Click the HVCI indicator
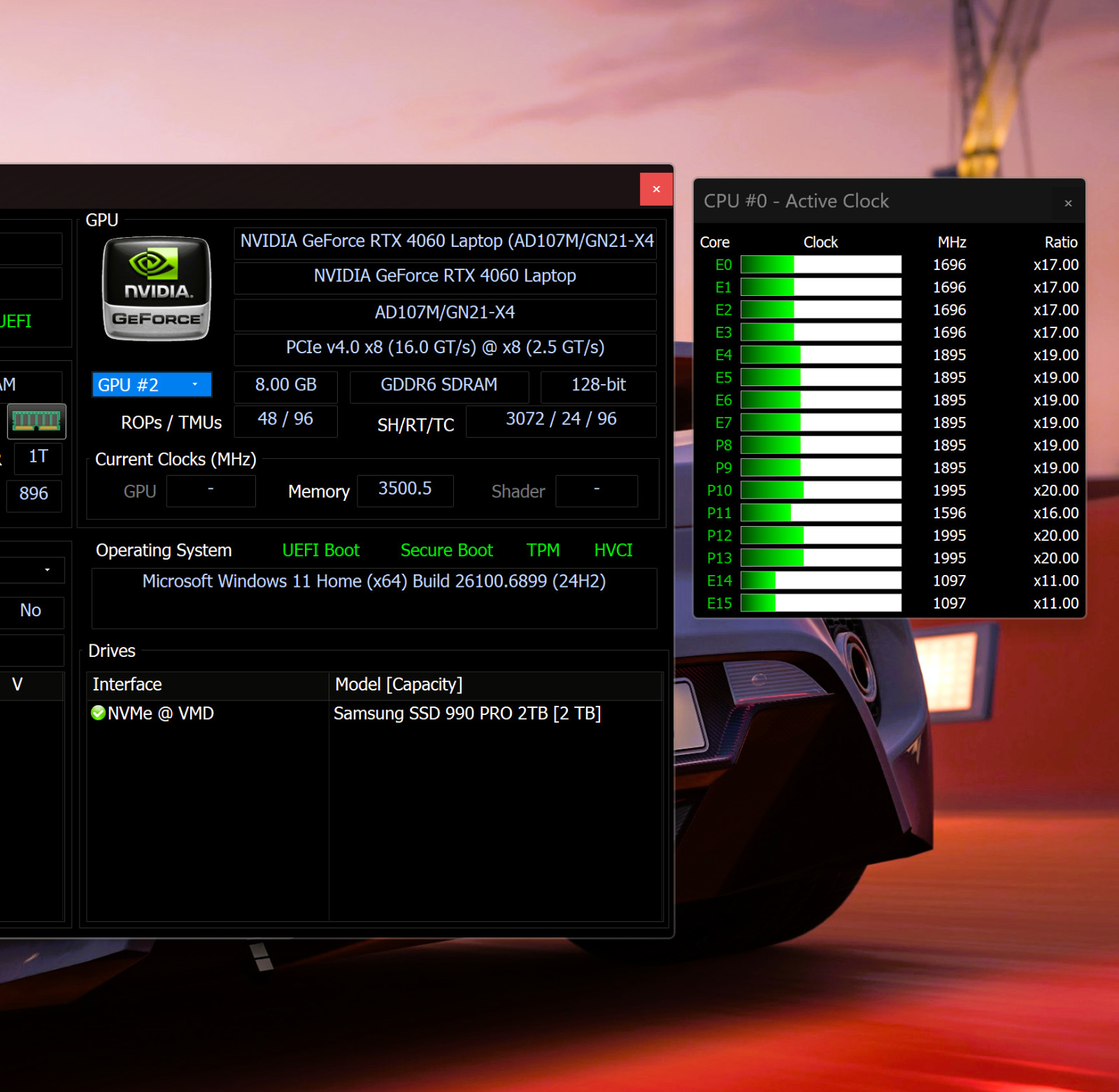 coord(613,551)
